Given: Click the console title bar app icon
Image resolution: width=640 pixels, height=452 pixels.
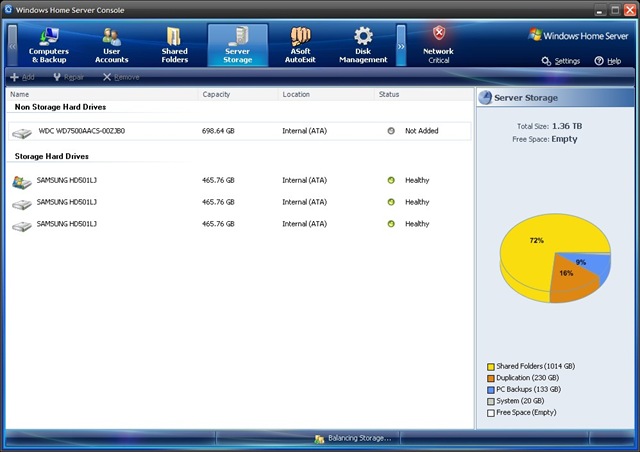Looking at the screenshot, I should (8, 9).
